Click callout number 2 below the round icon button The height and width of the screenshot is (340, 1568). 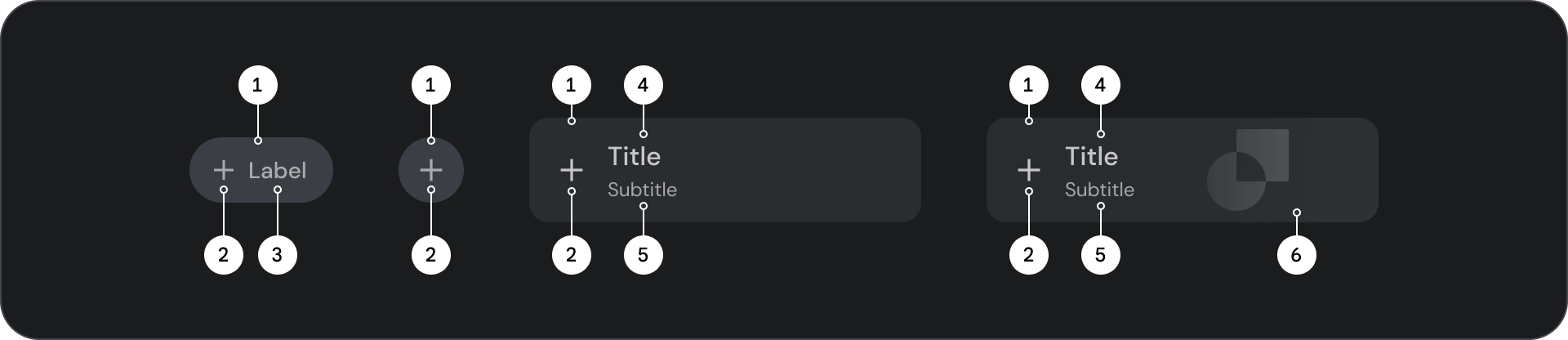click(x=430, y=255)
